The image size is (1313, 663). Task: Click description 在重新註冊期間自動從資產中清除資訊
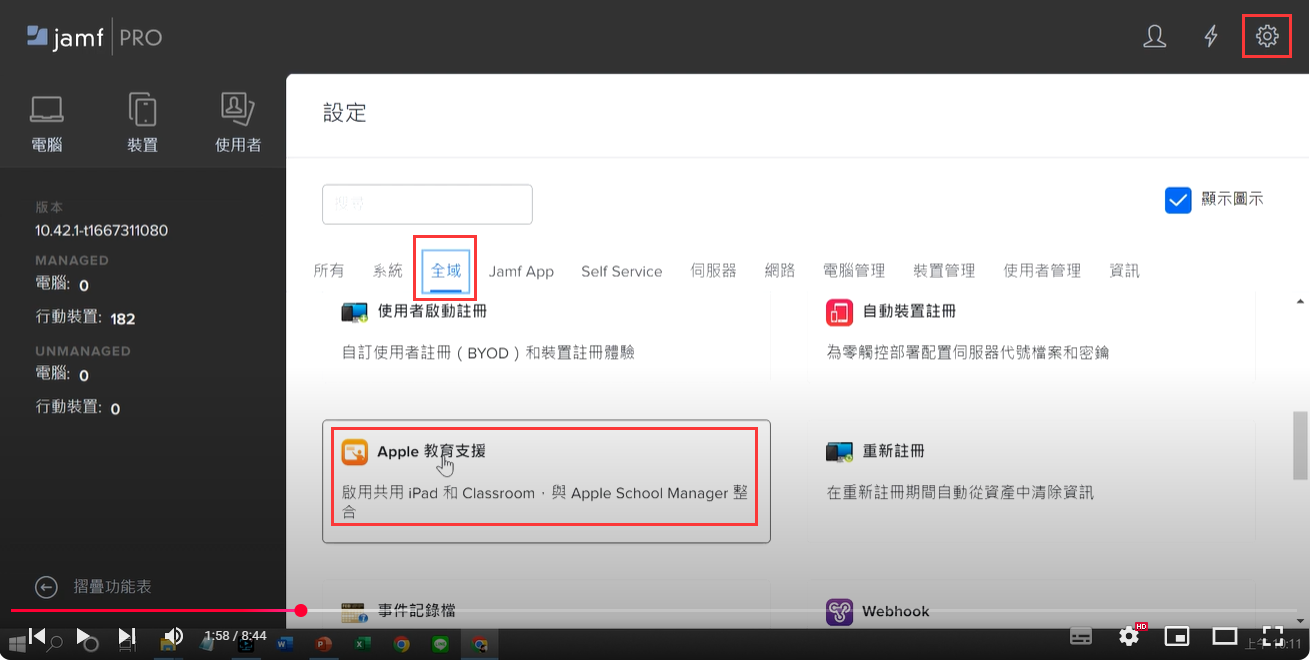960,493
